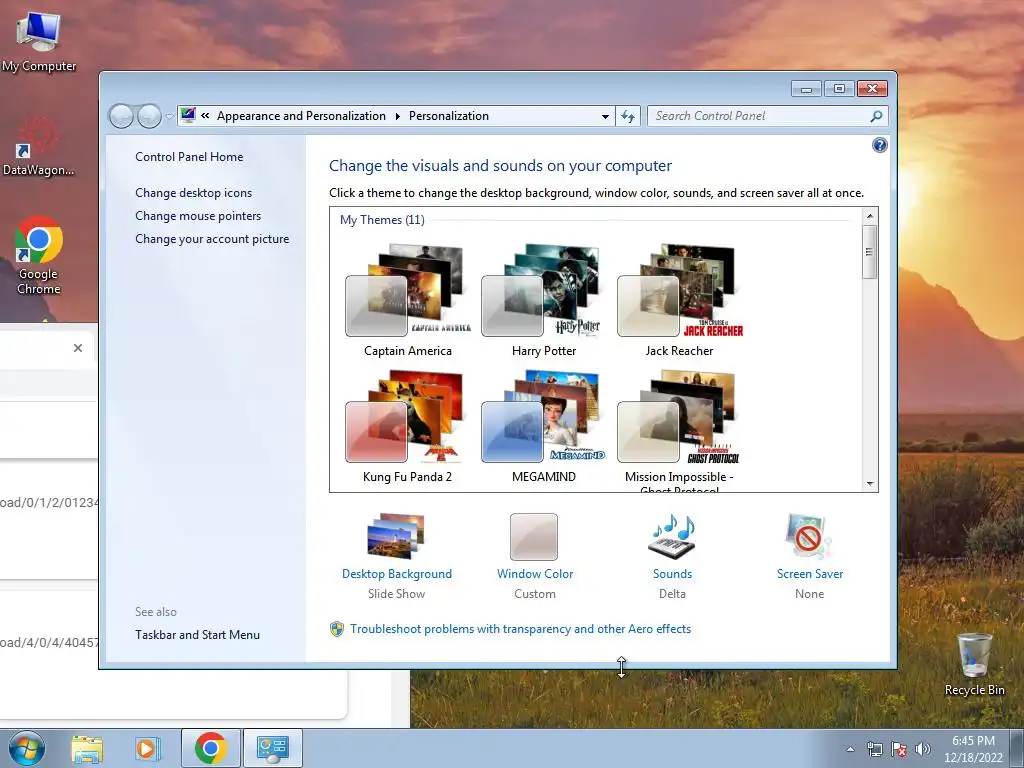Select the Captain America theme

[x=408, y=300]
